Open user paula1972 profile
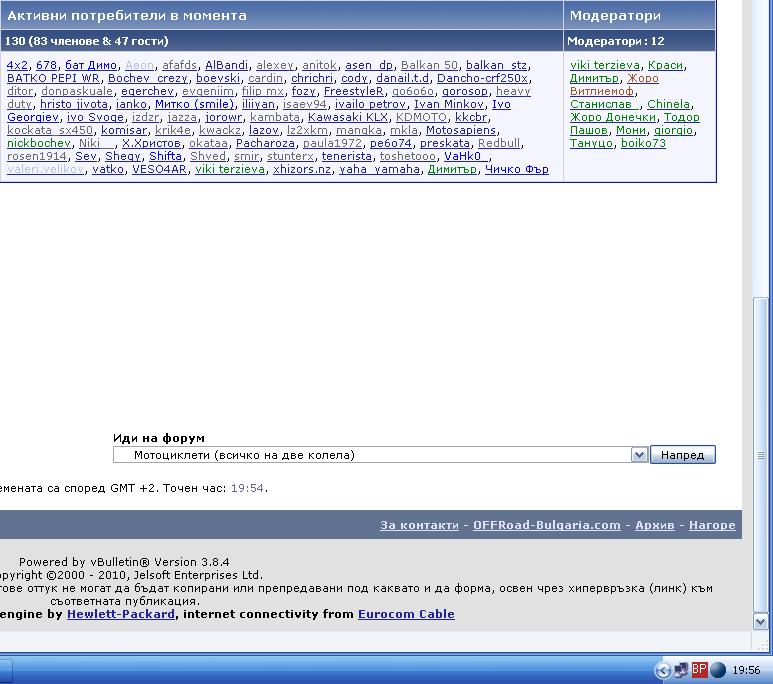Viewport: 773px width, 684px height. point(332,143)
